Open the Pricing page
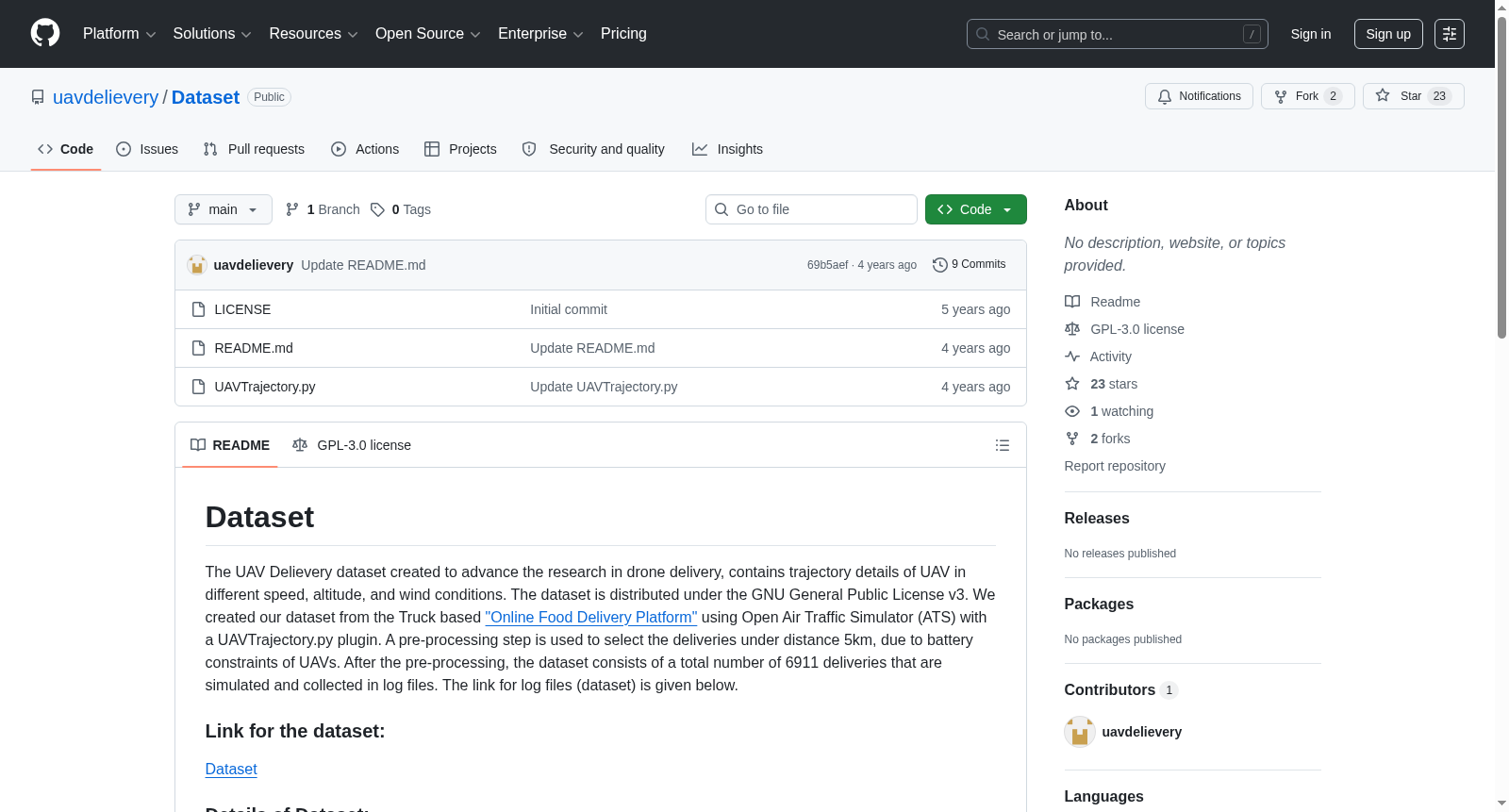 click(x=623, y=34)
